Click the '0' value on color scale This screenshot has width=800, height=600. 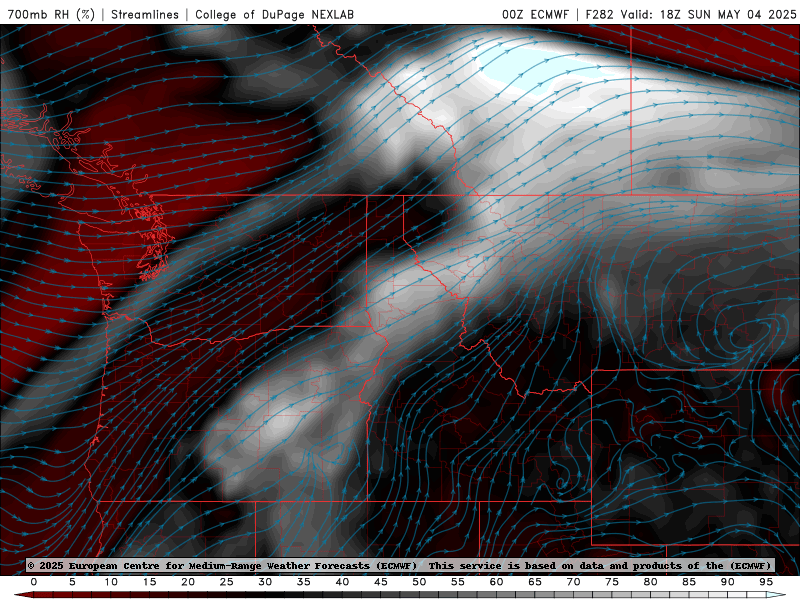(x=34, y=582)
